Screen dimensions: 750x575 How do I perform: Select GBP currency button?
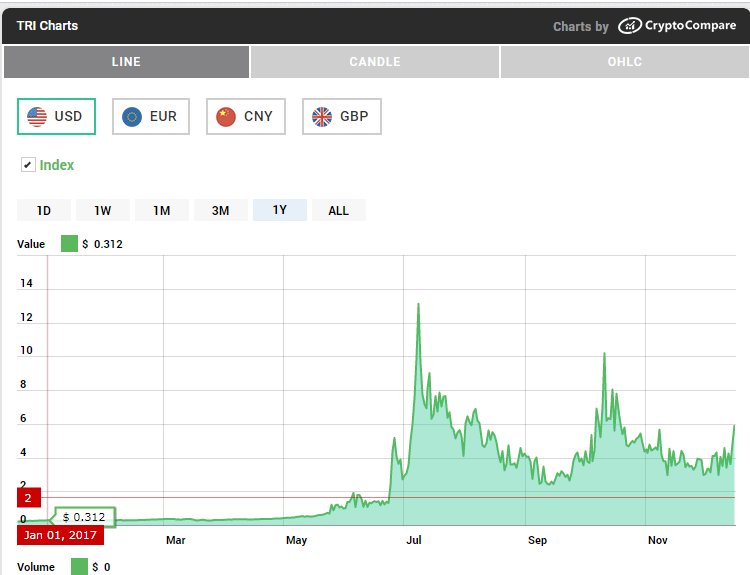(342, 116)
